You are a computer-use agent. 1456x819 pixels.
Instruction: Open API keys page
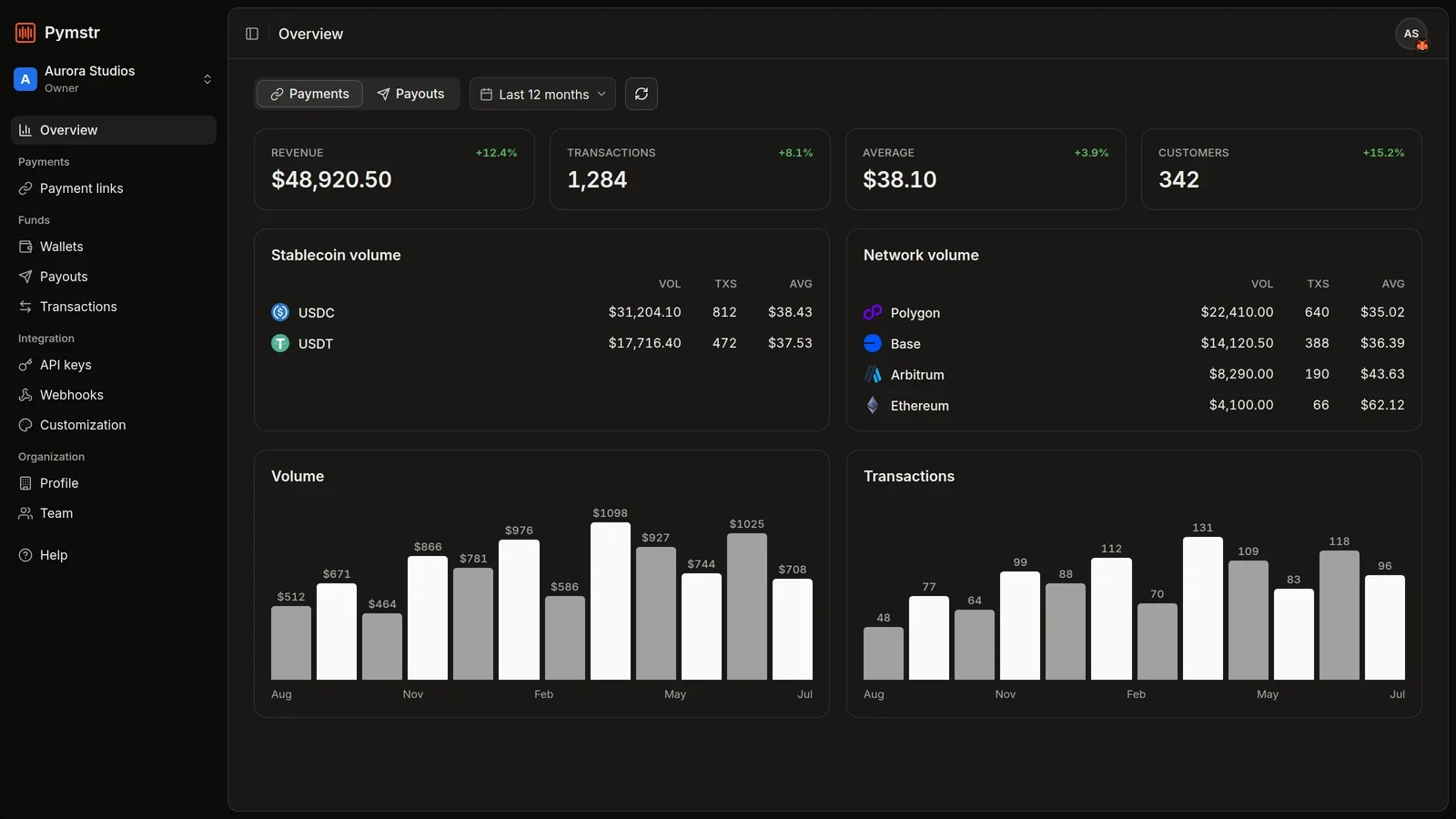114,365
